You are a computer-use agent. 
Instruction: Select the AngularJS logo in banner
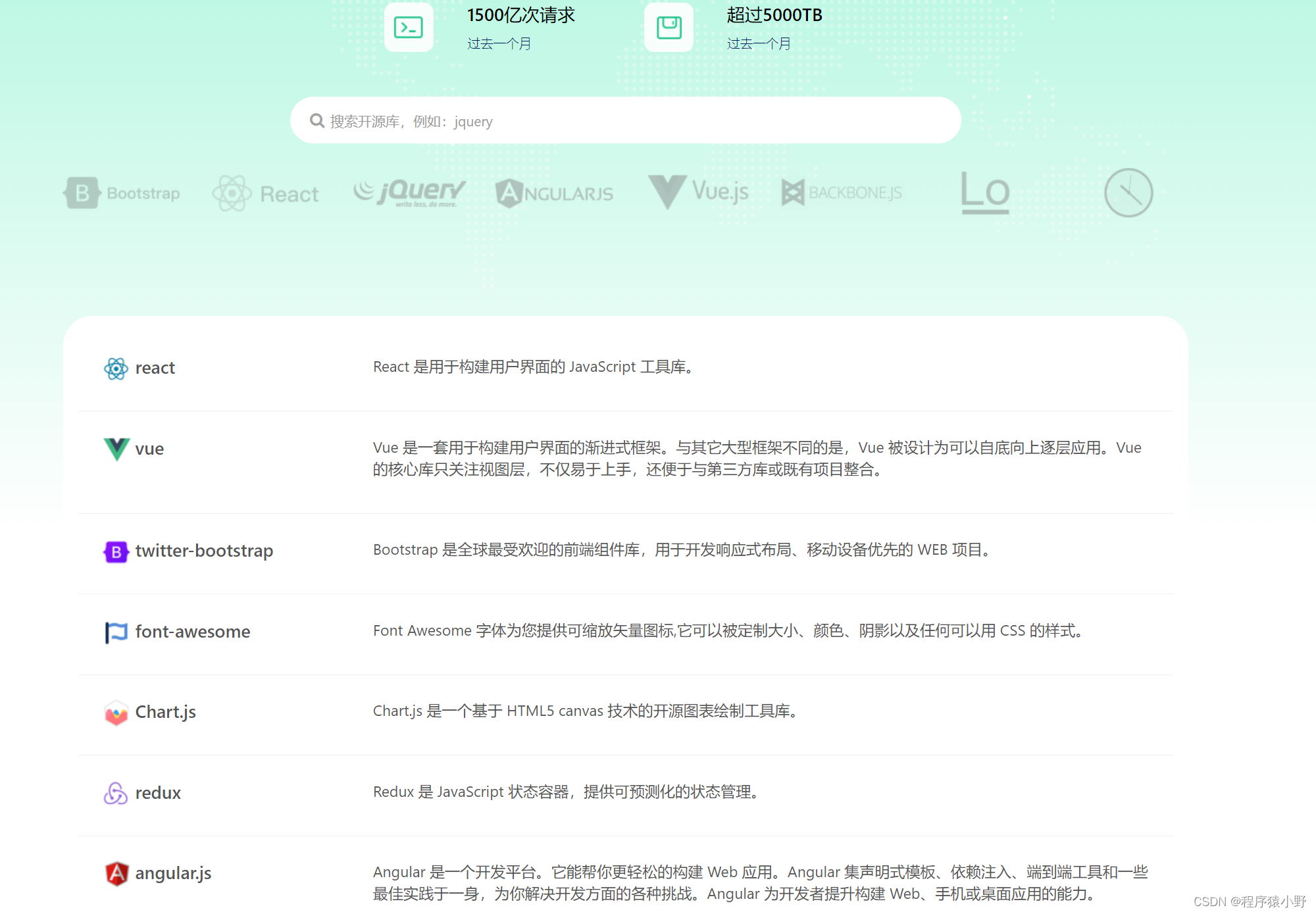tap(554, 193)
